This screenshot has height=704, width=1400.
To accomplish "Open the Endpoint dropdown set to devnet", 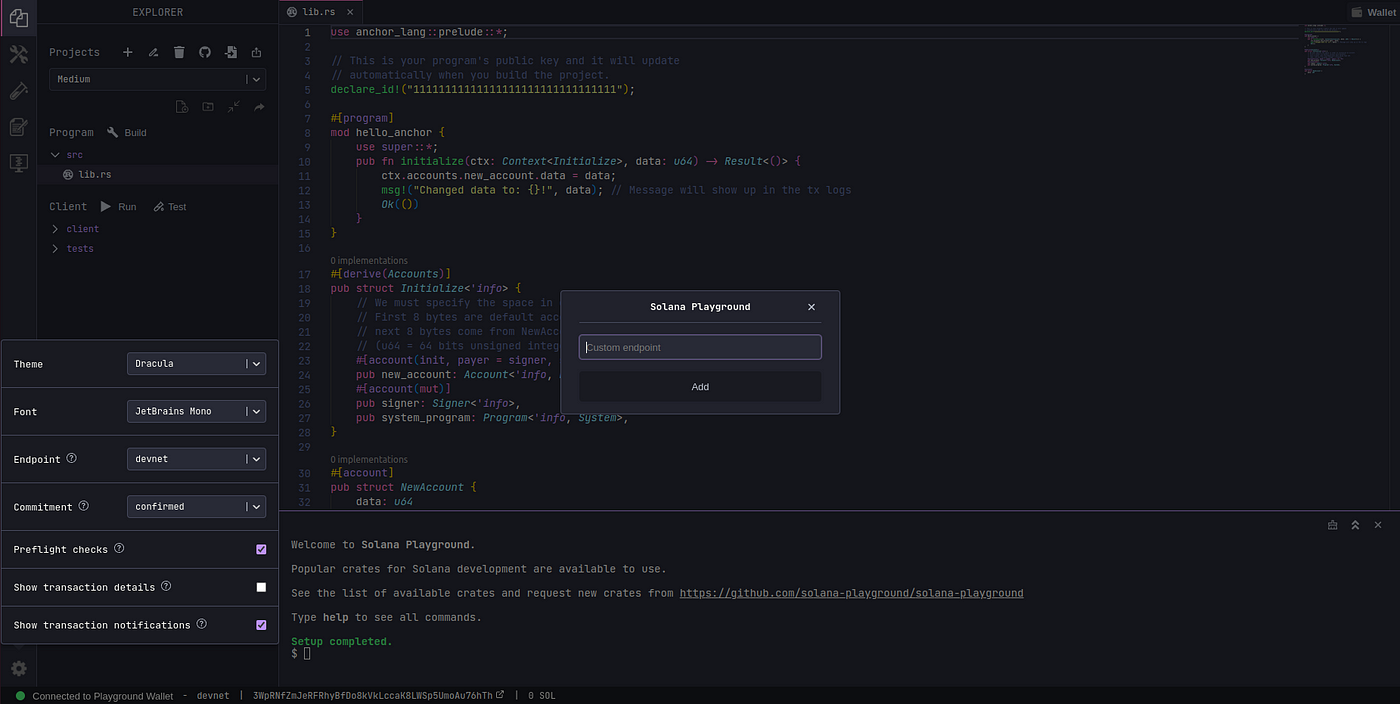I will [196, 459].
